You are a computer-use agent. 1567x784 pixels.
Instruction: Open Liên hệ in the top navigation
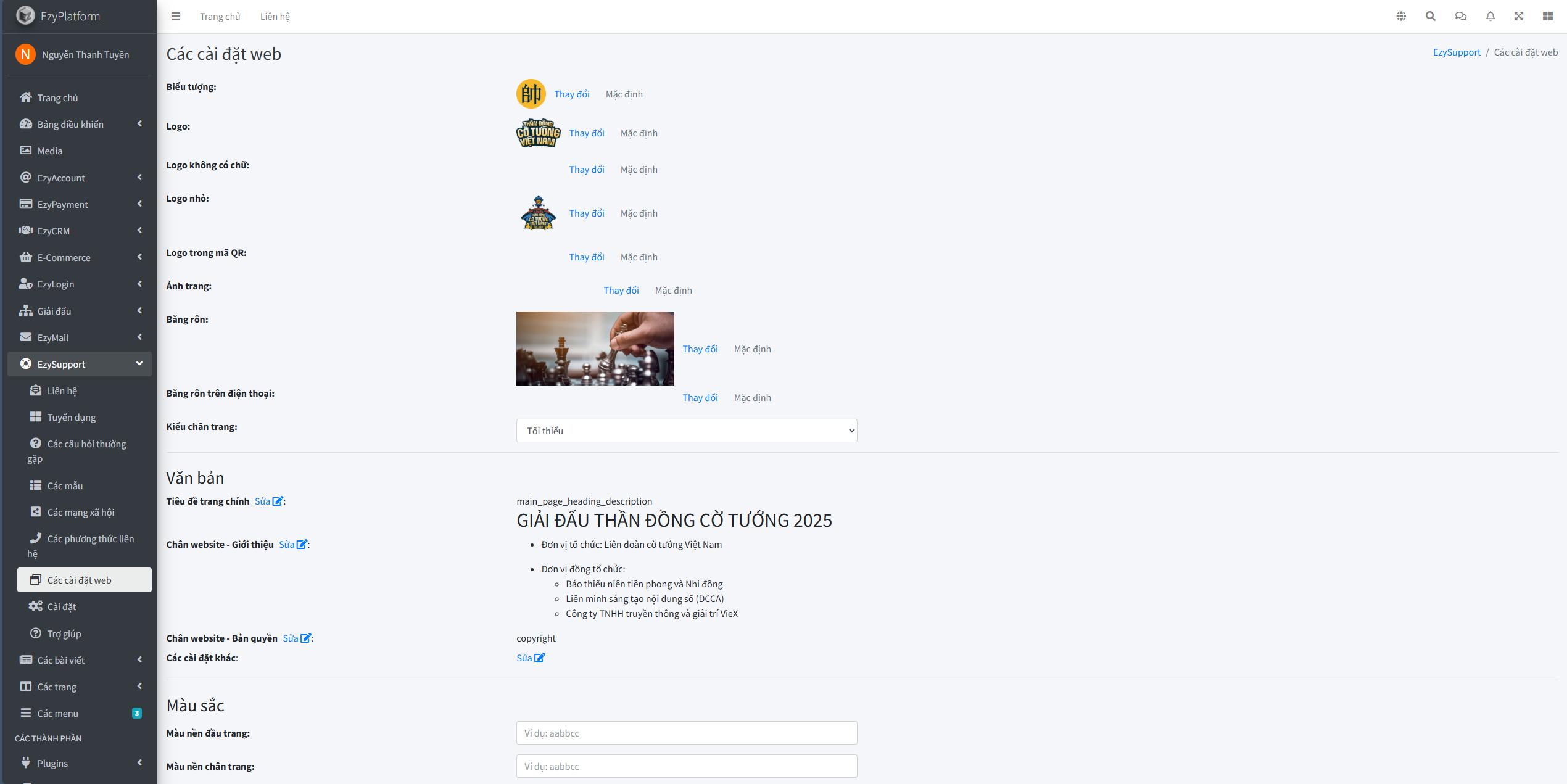275,17
